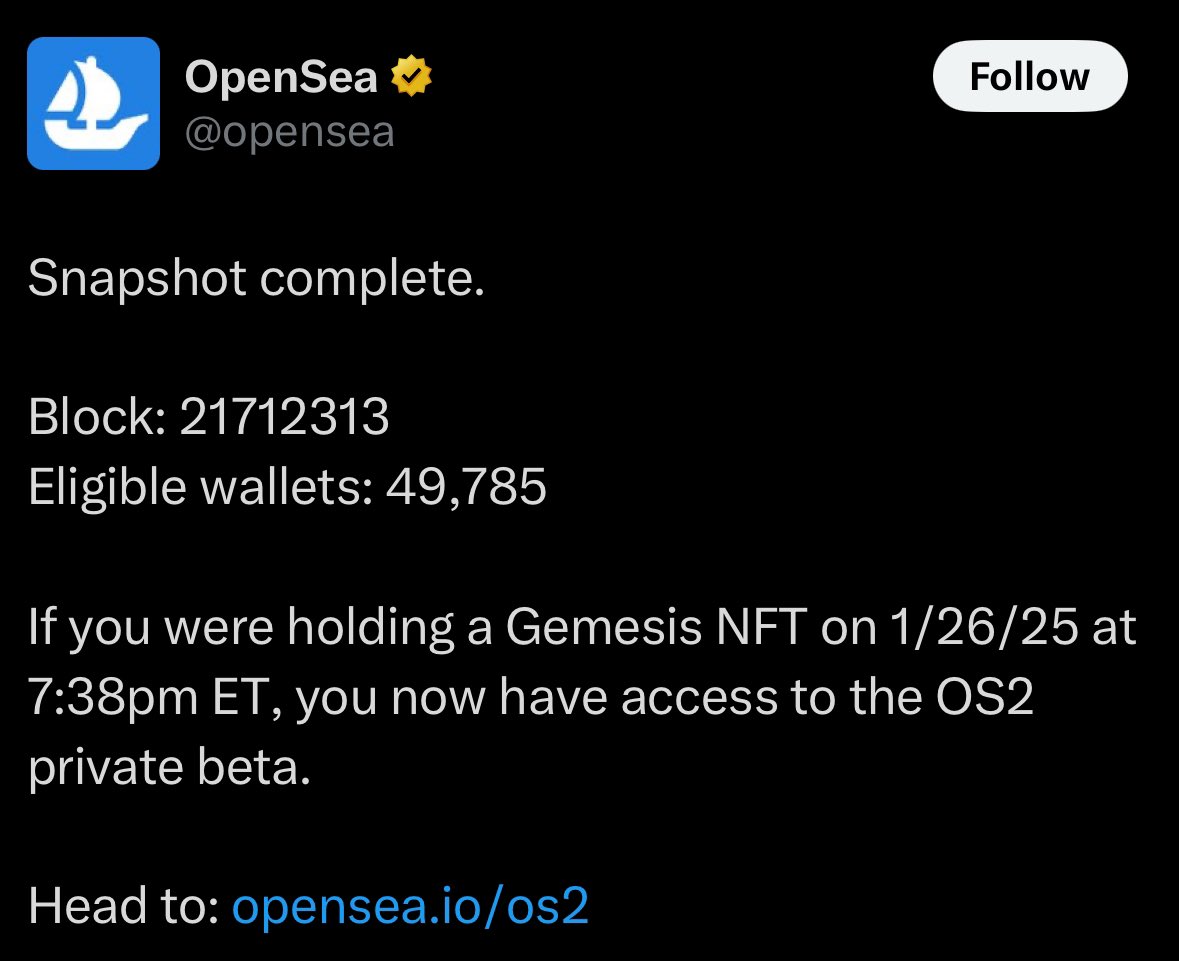Screen dimensions: 1179x961
Task: Open the opensea.io/os2 link
Action: pyautogui.click(x=410, y=906)
